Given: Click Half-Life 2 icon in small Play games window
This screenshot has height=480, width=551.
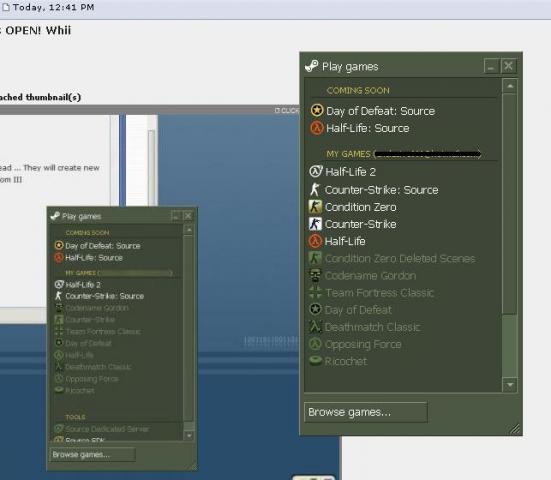Looking at the screenshot, I should tap(59, 284).
